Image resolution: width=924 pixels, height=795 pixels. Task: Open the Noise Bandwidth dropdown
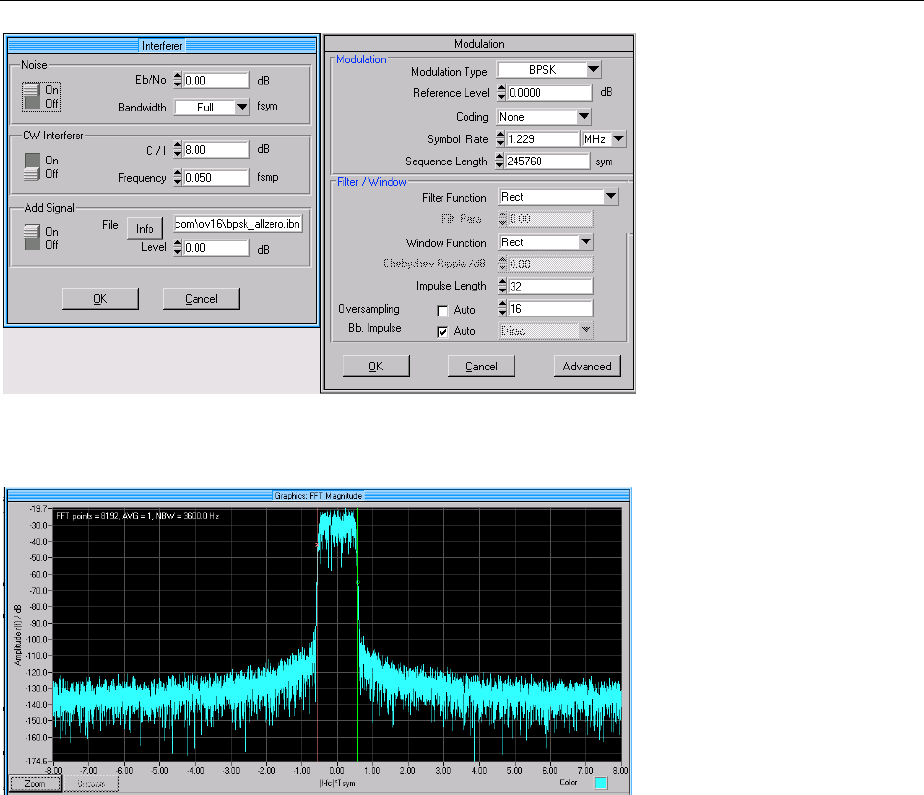[241, 107]
